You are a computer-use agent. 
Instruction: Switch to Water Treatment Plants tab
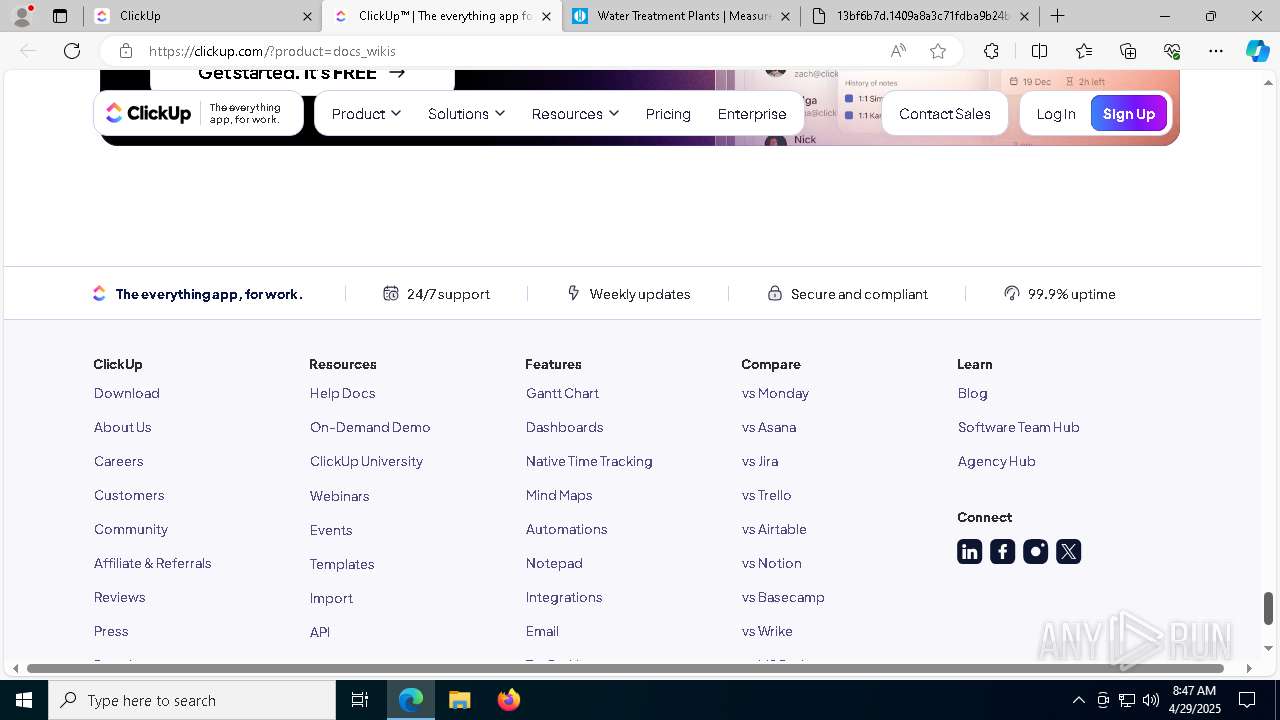point(682,16)
